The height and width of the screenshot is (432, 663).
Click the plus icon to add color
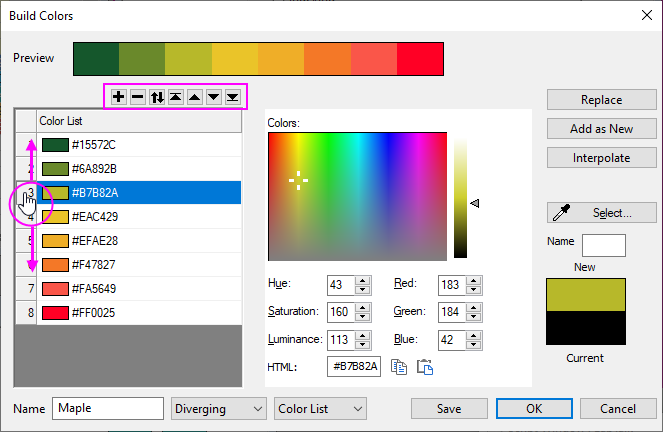(118, 97)
